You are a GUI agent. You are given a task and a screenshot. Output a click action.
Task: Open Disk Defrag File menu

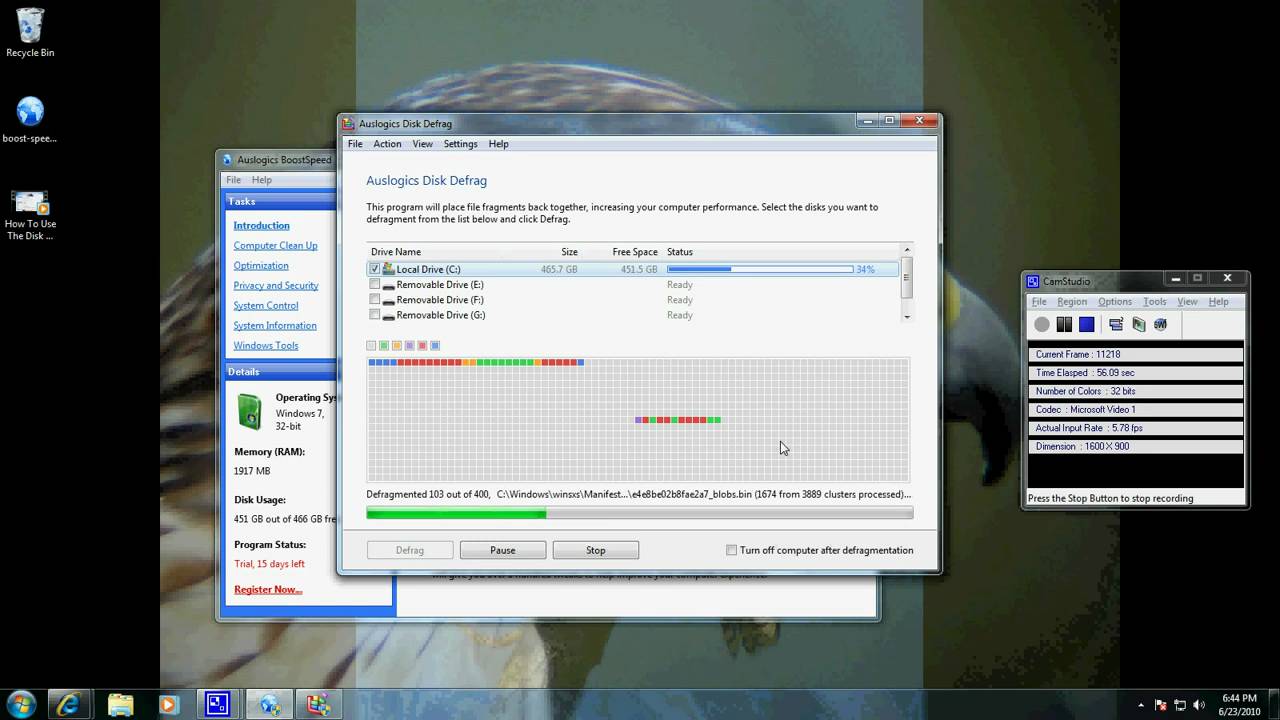click(x=355, y=144)
